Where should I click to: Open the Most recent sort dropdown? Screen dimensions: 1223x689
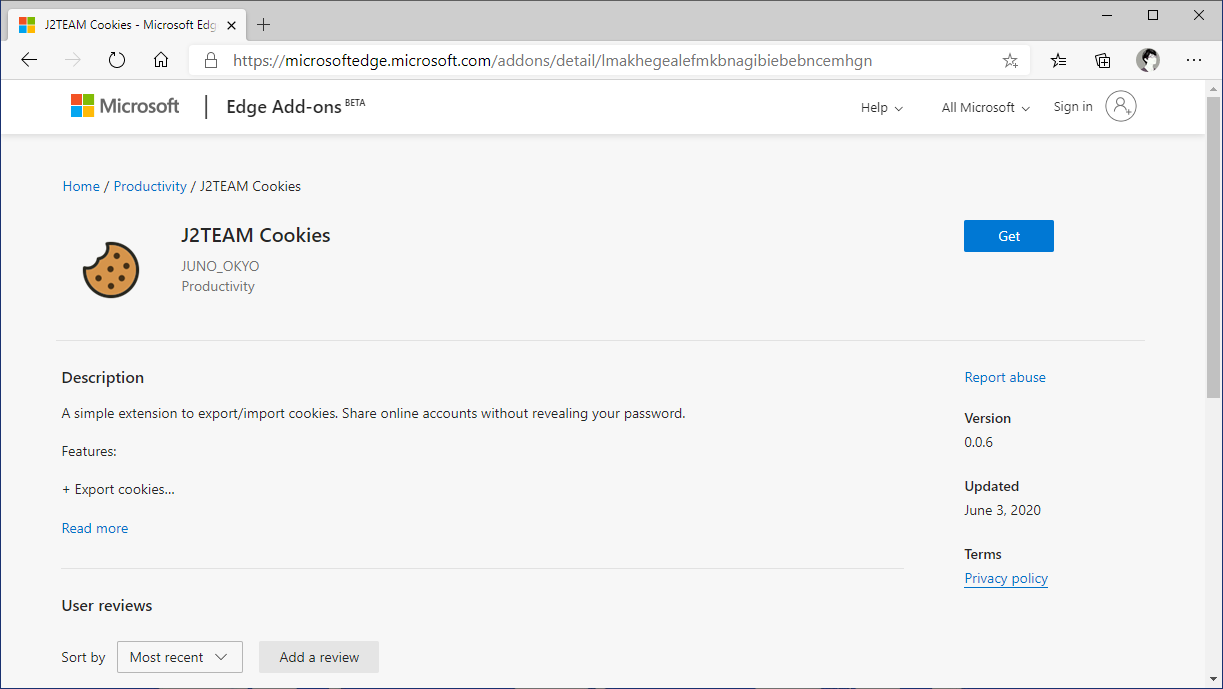[179, 657]
